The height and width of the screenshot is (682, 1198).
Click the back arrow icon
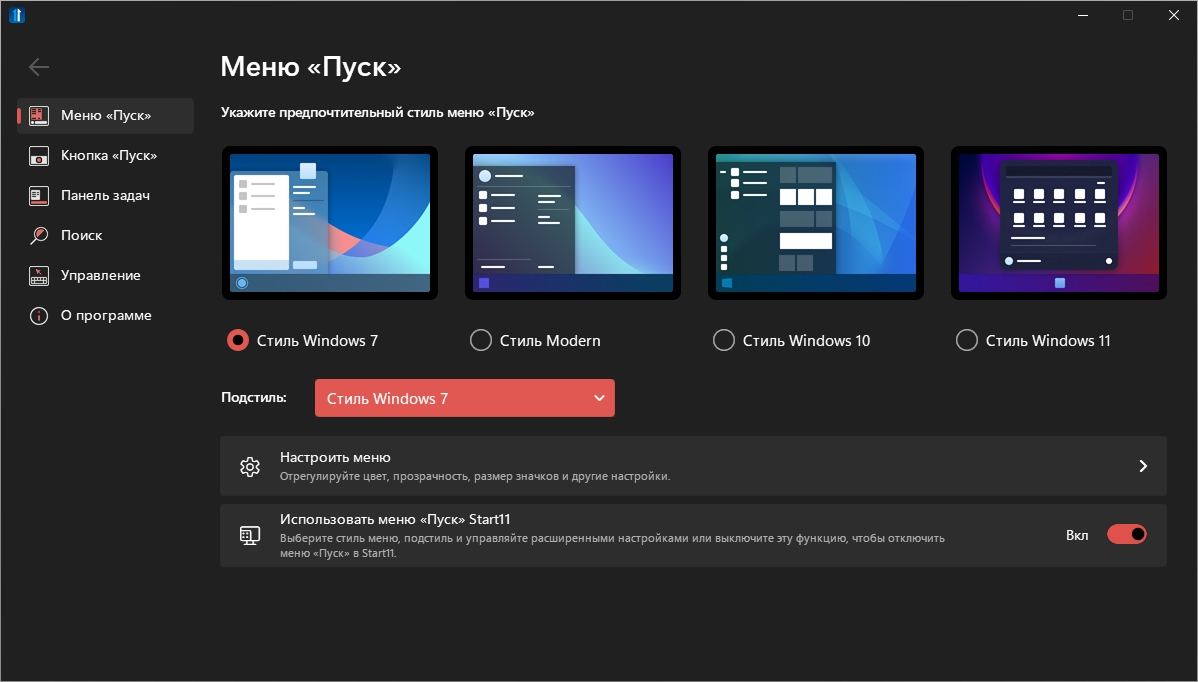click(x=39, y=67)
